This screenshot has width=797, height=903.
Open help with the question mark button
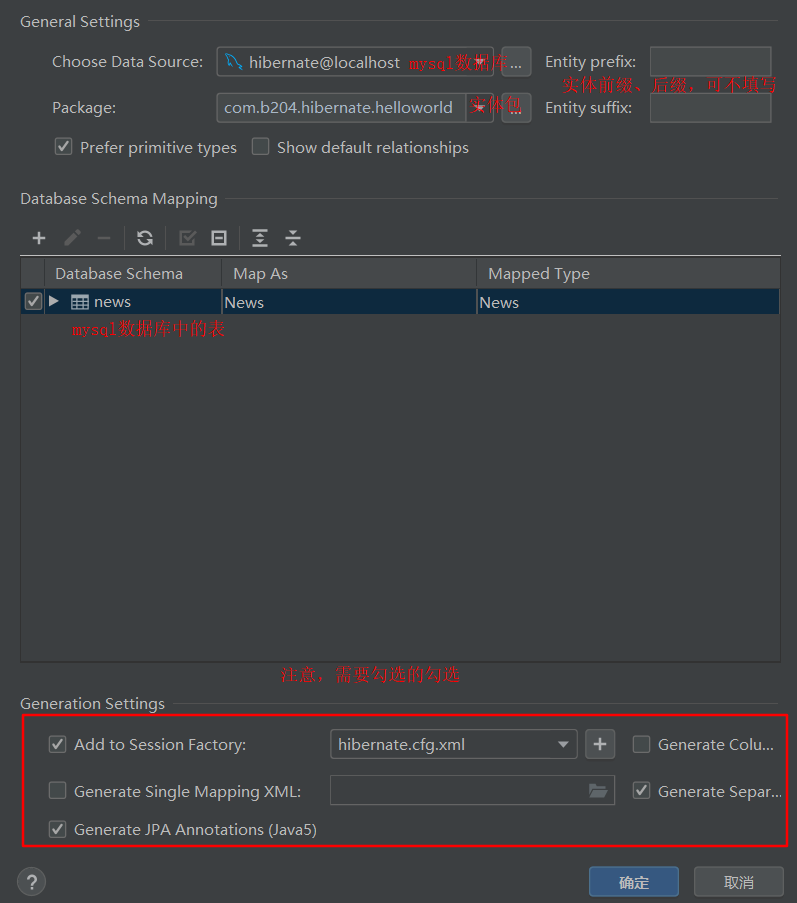click(x=32, y=882)
